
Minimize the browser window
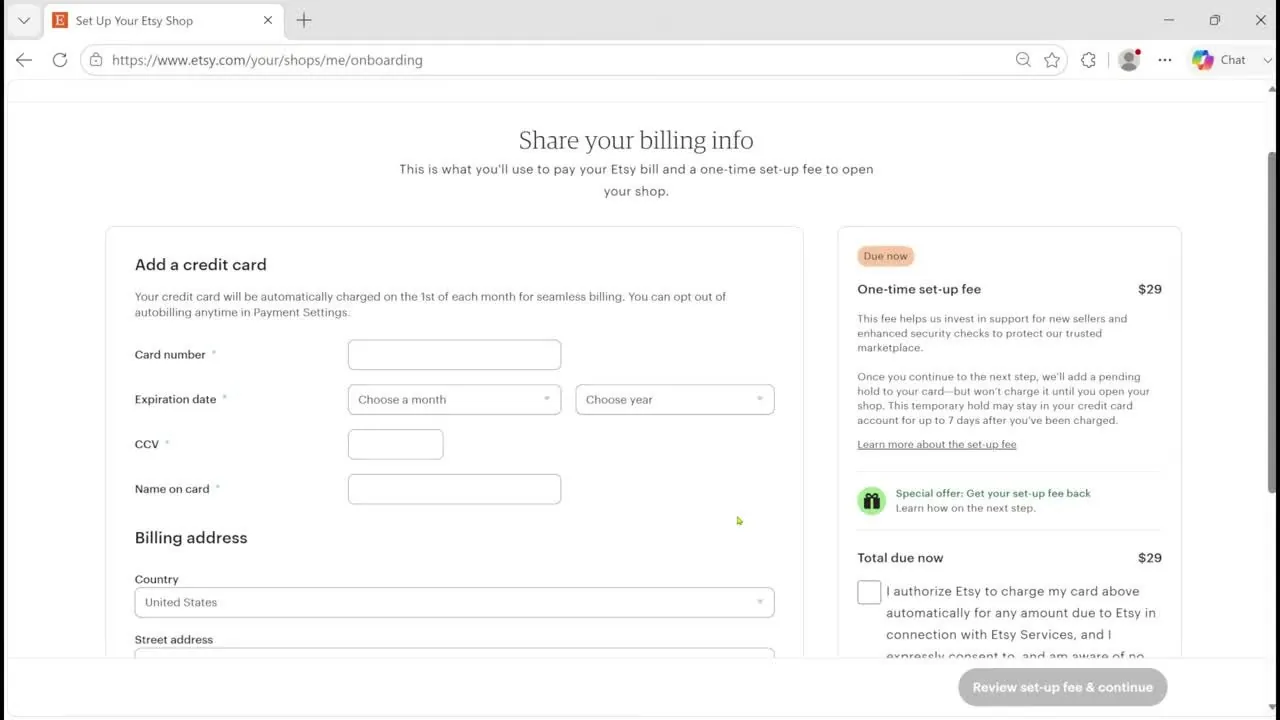coord(1169,20)
